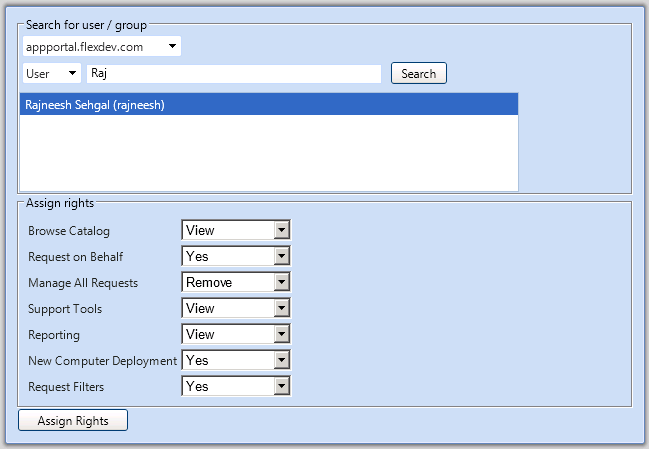The image size is (649, 449).
Task: Open the New Computer Deployment dropdown
Action: pos(236,360)
